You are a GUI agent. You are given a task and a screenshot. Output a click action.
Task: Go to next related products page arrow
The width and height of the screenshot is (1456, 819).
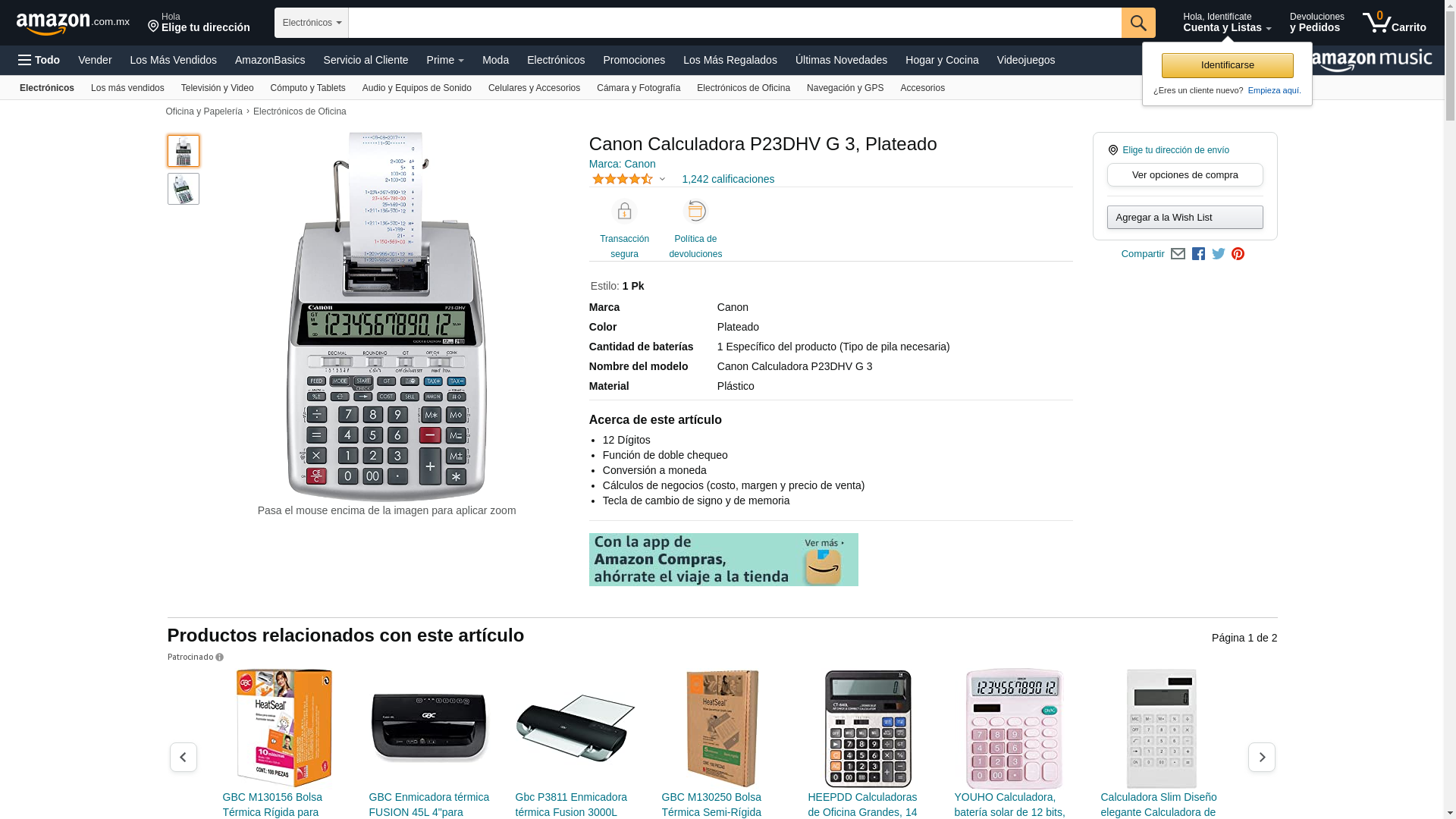(x=1262, y=757)
